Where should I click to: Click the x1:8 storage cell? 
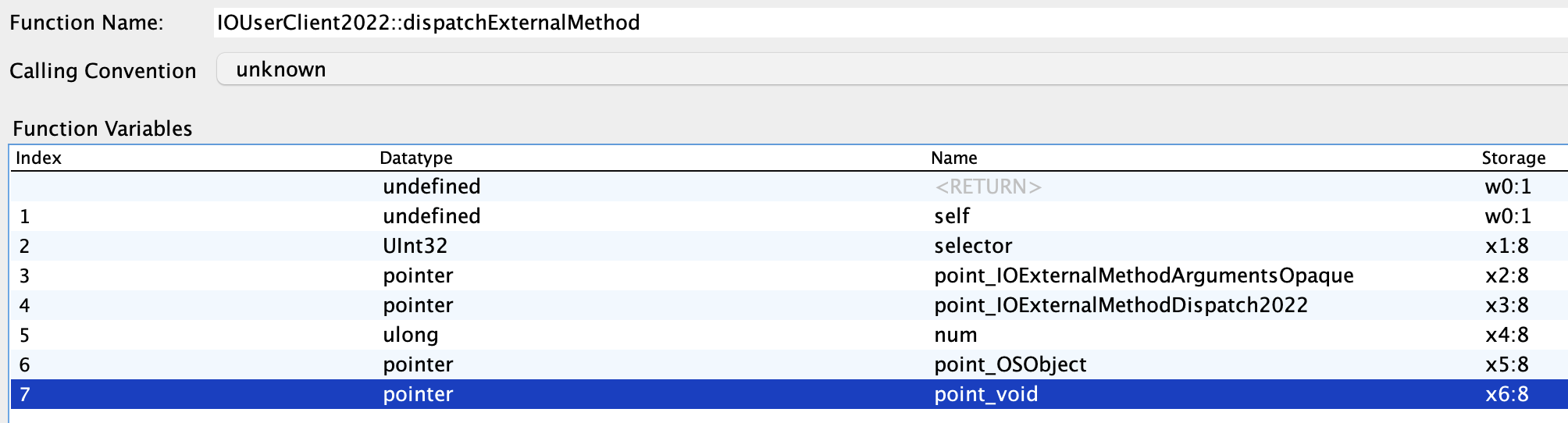1507,246
